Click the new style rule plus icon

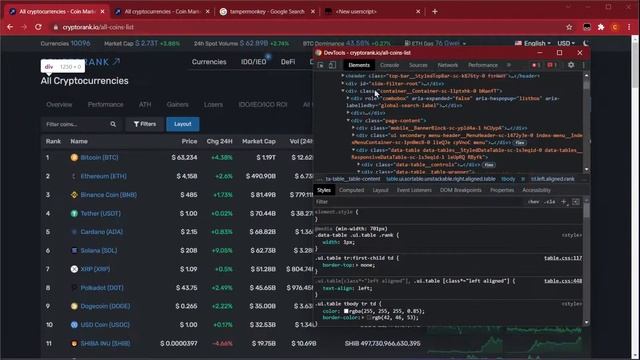pyautogui.click(x=564, y=202)
